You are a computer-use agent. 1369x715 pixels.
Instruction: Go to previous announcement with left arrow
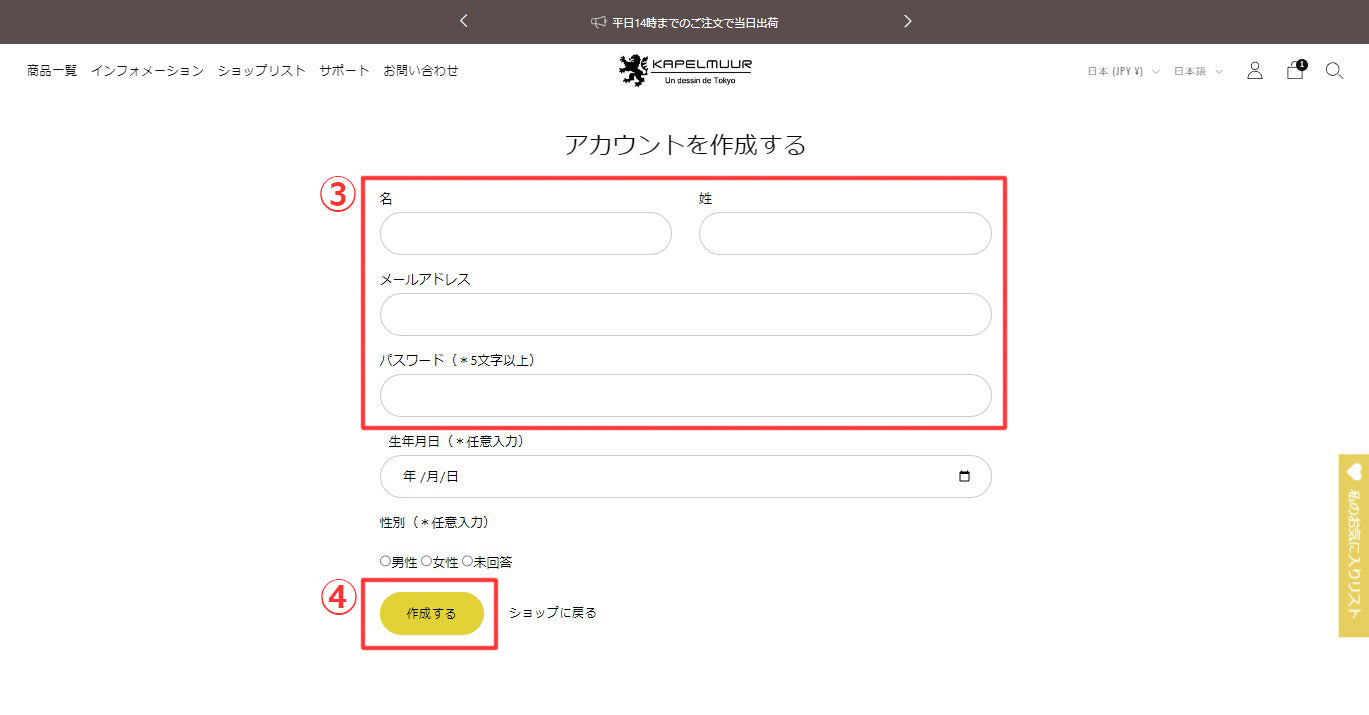(464, 21)
